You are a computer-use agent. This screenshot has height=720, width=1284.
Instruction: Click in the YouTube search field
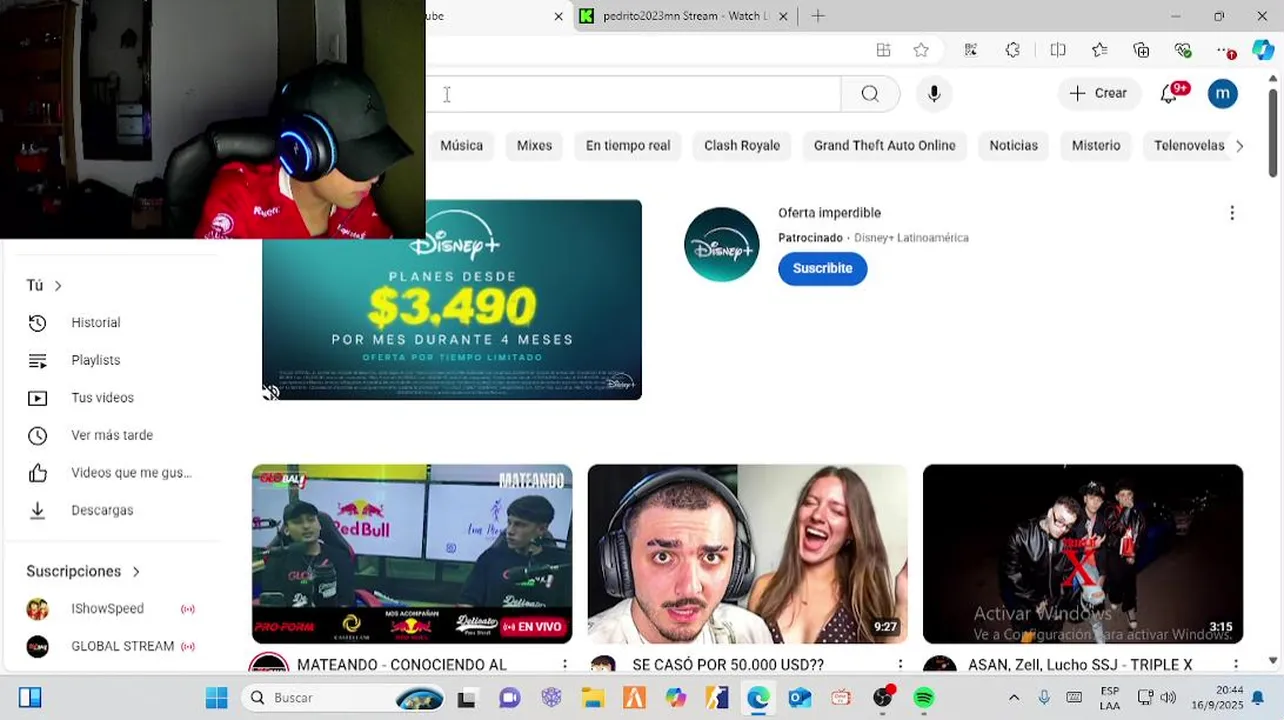(633, 94)
